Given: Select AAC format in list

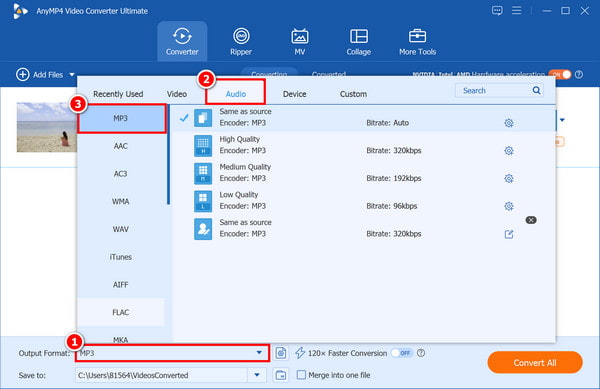Looking at the screenshot, I should pyautogui.click(x=121, y=146).
